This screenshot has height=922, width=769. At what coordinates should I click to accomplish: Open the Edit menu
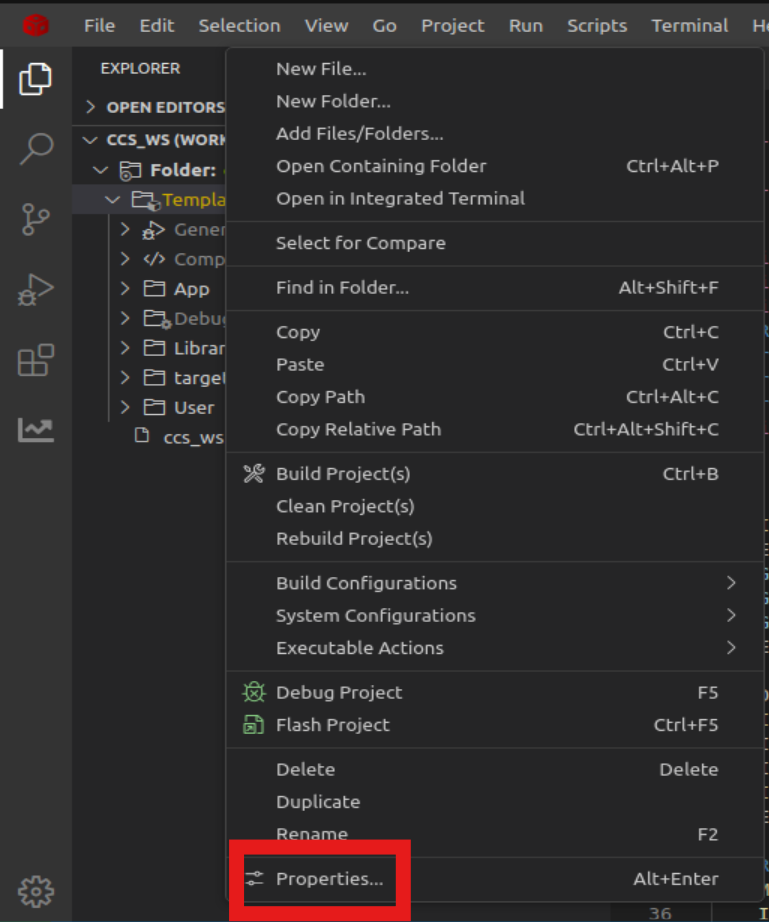156,25
